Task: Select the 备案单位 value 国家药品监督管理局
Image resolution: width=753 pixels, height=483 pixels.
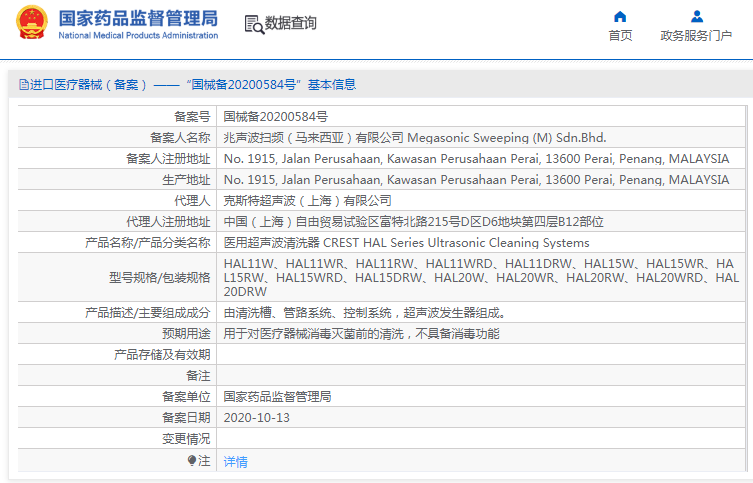Action: 278,397
